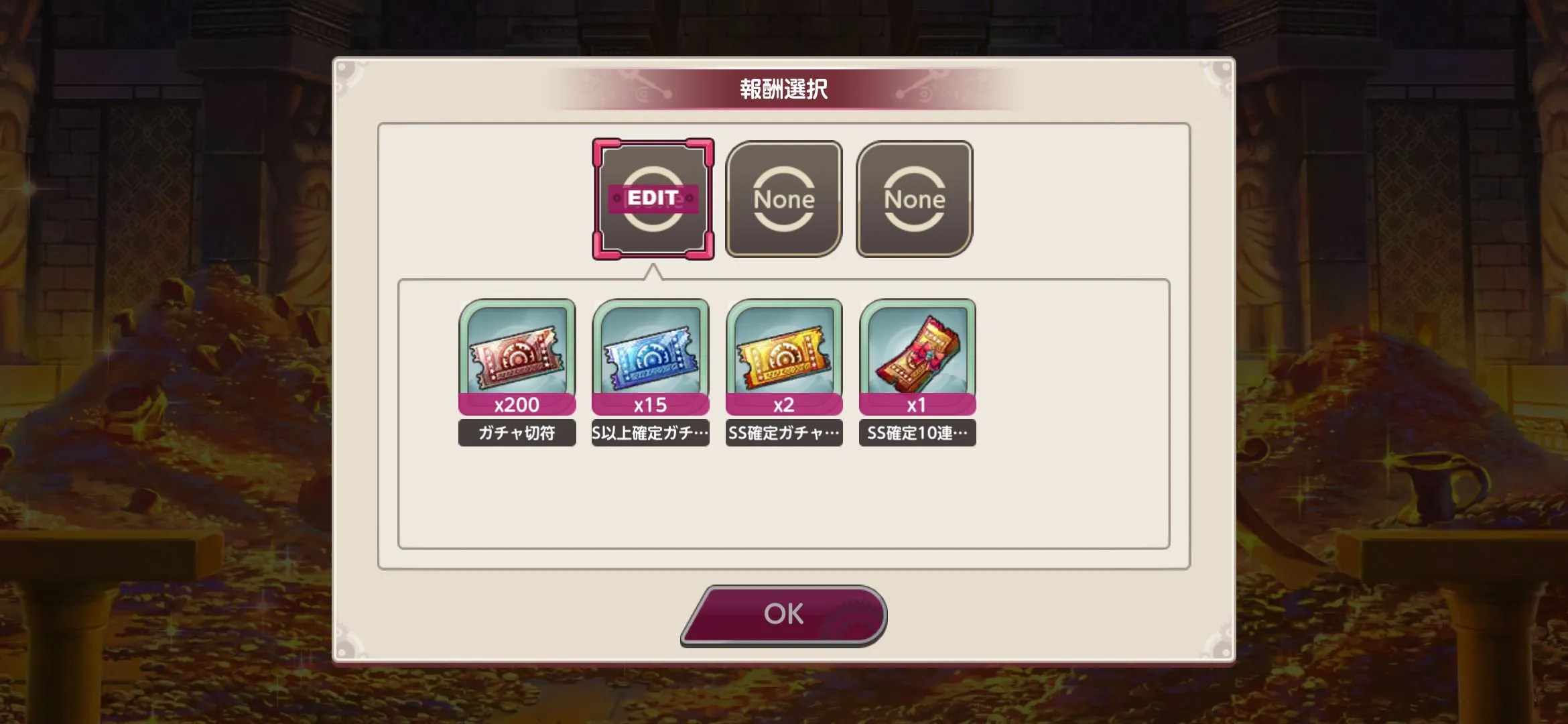Screen dimensions: 1568x724
Task: Pick the gold SS guaranteed gacha ticket
Action: point(784,356)
